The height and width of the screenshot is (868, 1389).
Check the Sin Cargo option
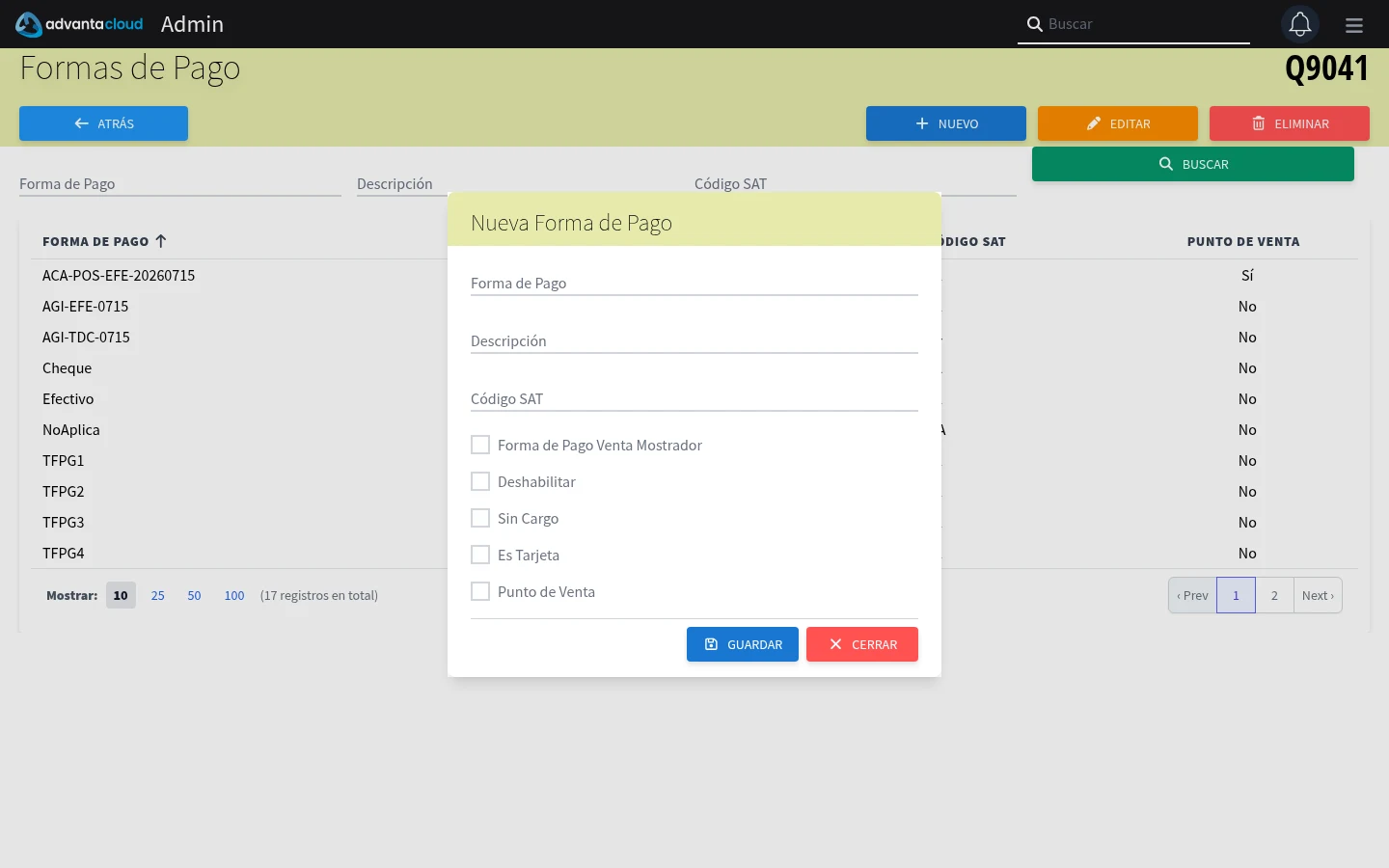click(x=480, y=518)
